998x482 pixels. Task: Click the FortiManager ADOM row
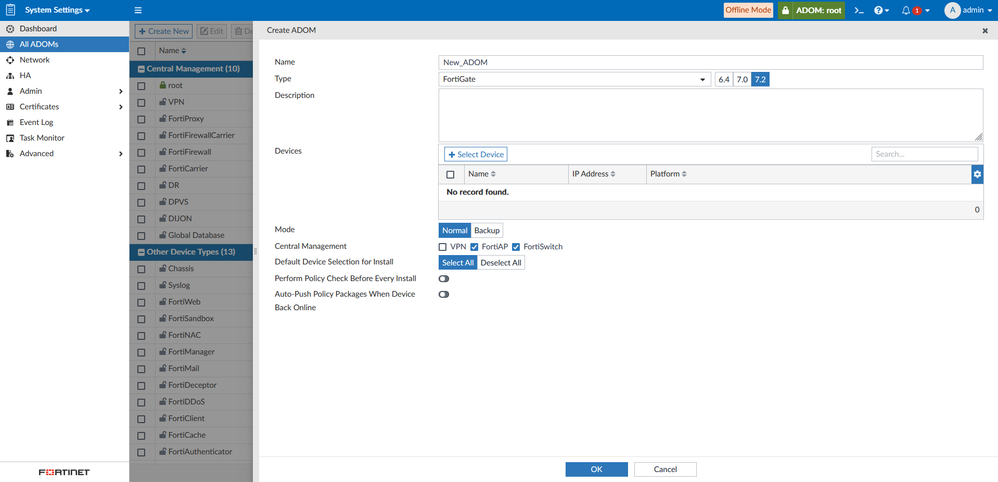pos(190,351)
